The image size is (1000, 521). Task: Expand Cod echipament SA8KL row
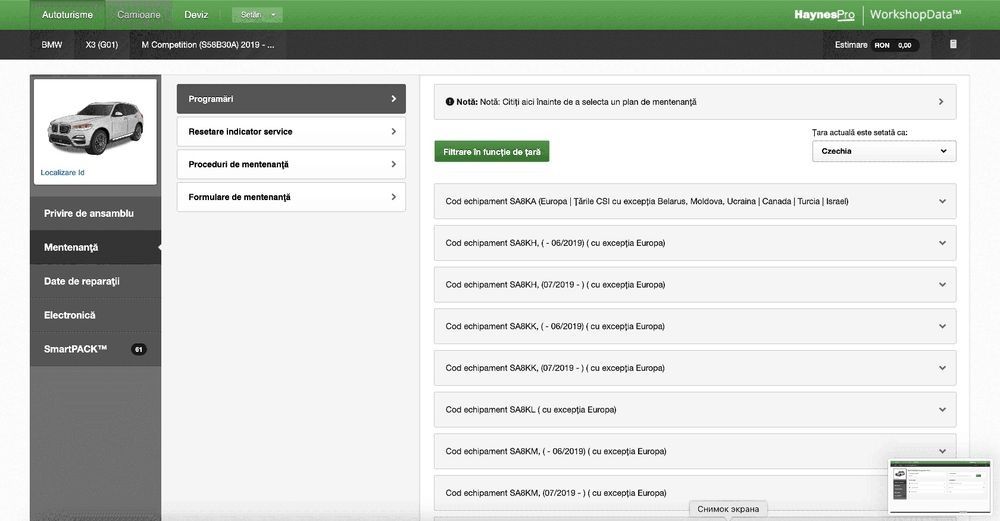(695, 410)
